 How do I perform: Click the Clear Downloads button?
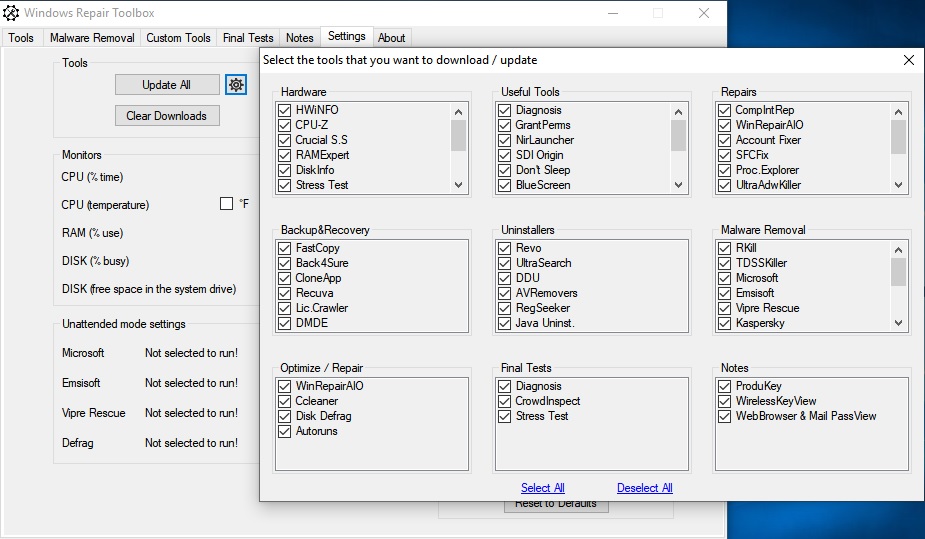[167, 116]
